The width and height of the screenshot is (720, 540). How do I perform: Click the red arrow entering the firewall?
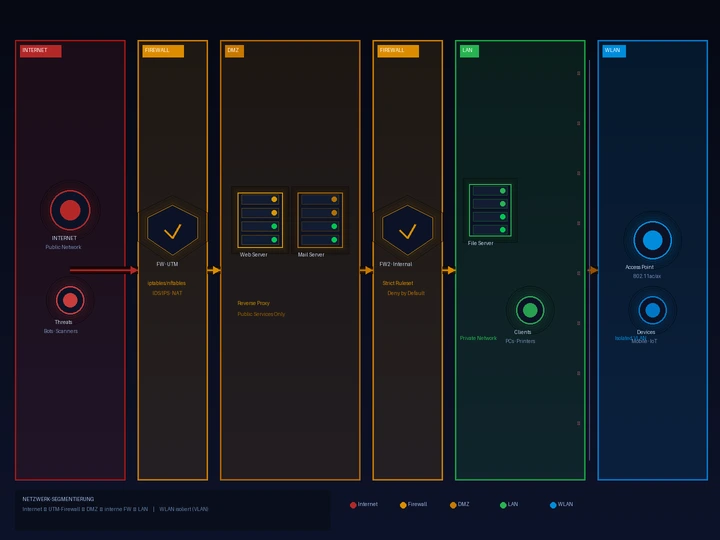click(x=104, y=270)
